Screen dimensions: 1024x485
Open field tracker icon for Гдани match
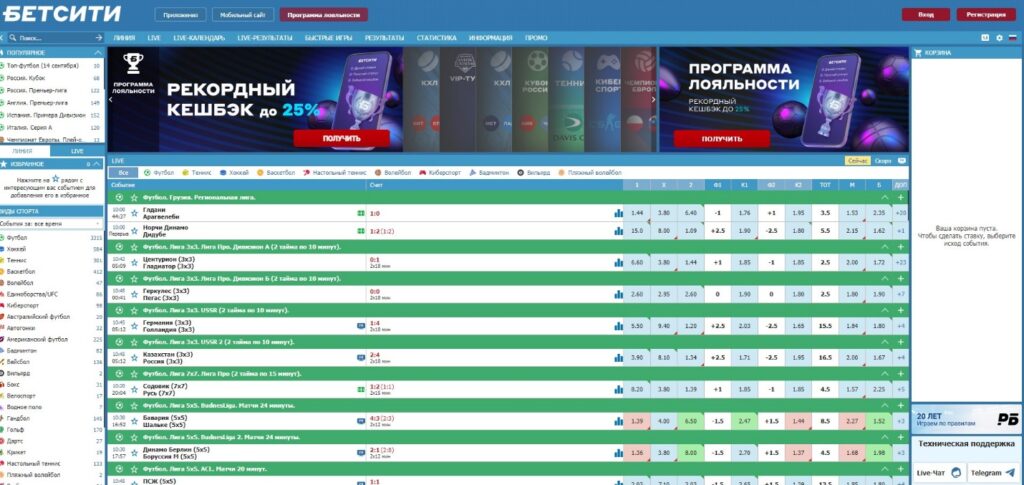(360, 213)
